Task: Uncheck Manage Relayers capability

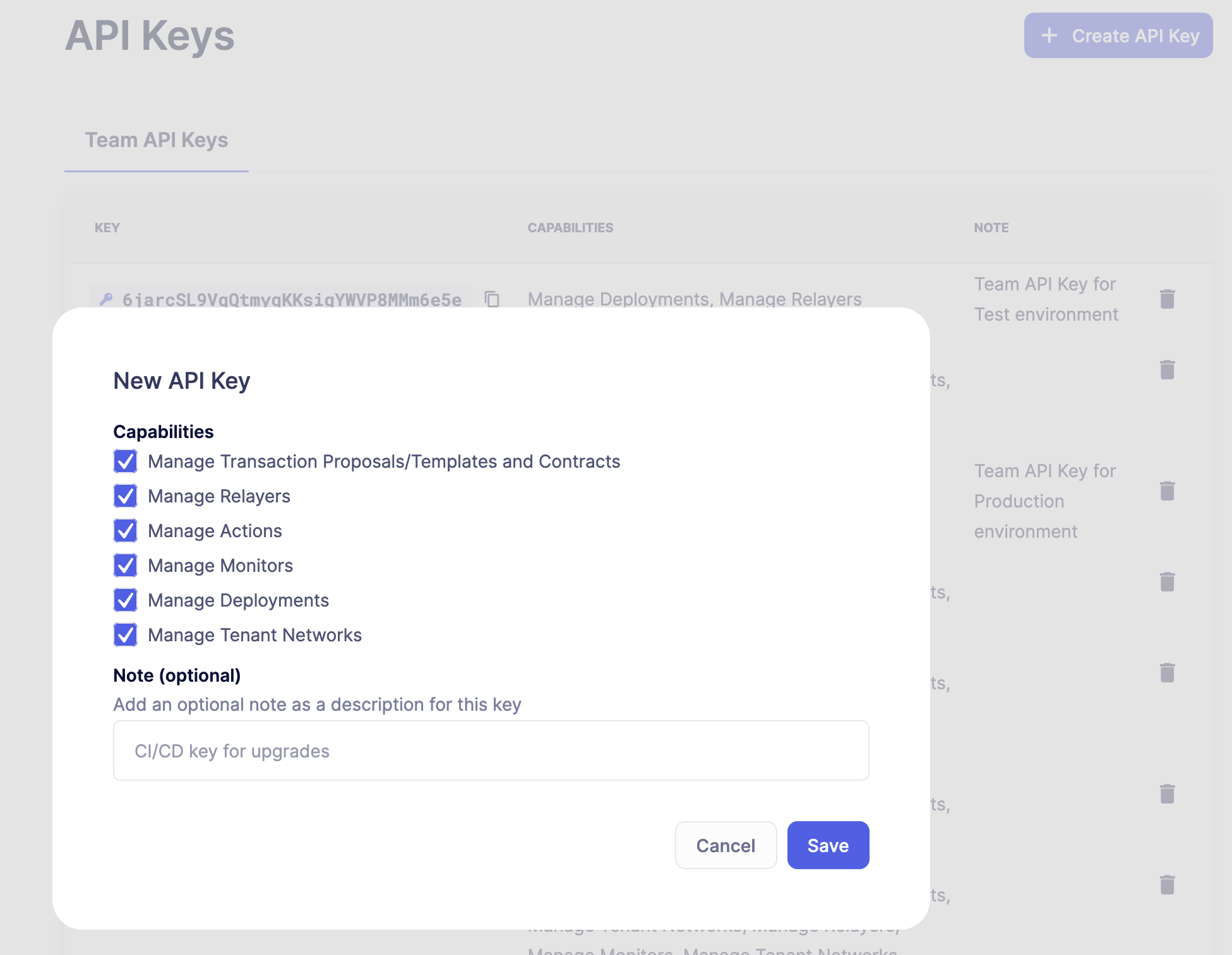Action: pyautogui.click(x=125, y=496)
